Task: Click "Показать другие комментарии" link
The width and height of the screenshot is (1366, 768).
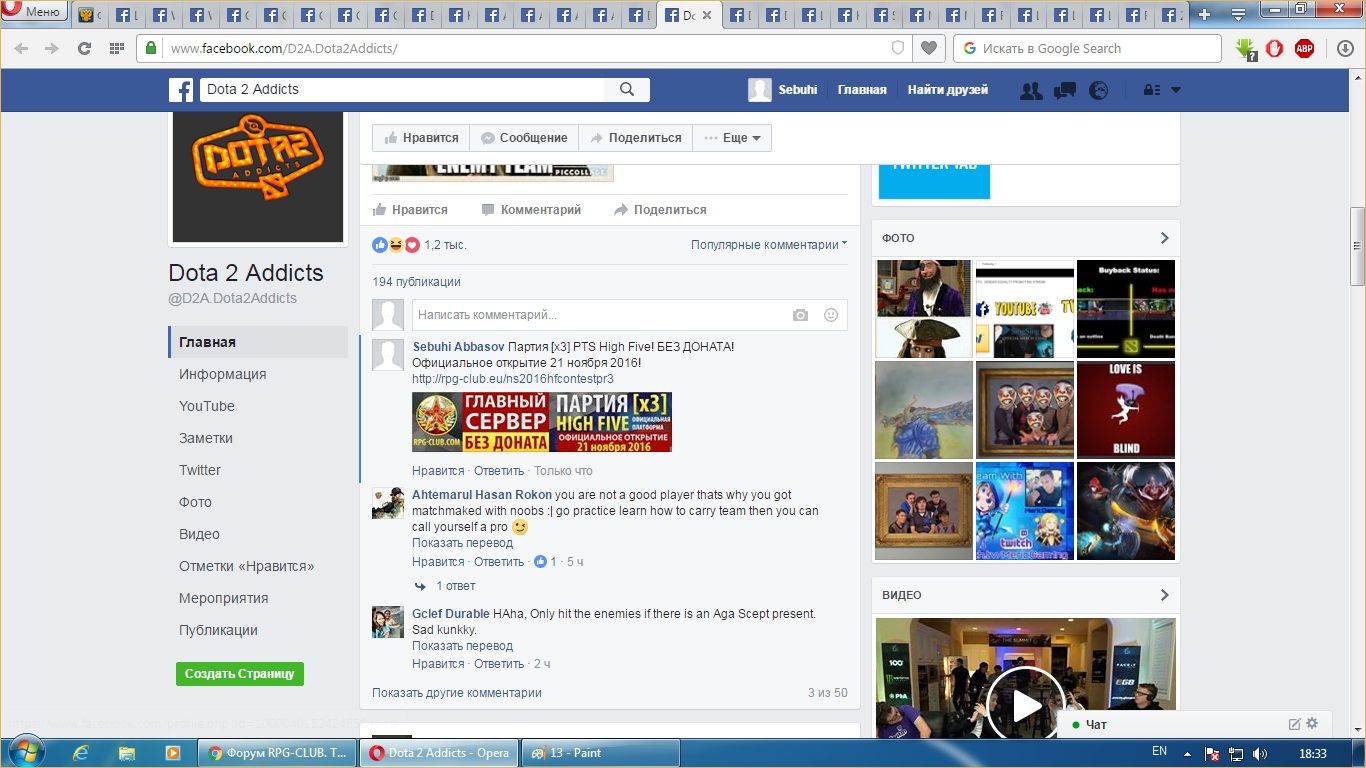Action: click(457, 693)
